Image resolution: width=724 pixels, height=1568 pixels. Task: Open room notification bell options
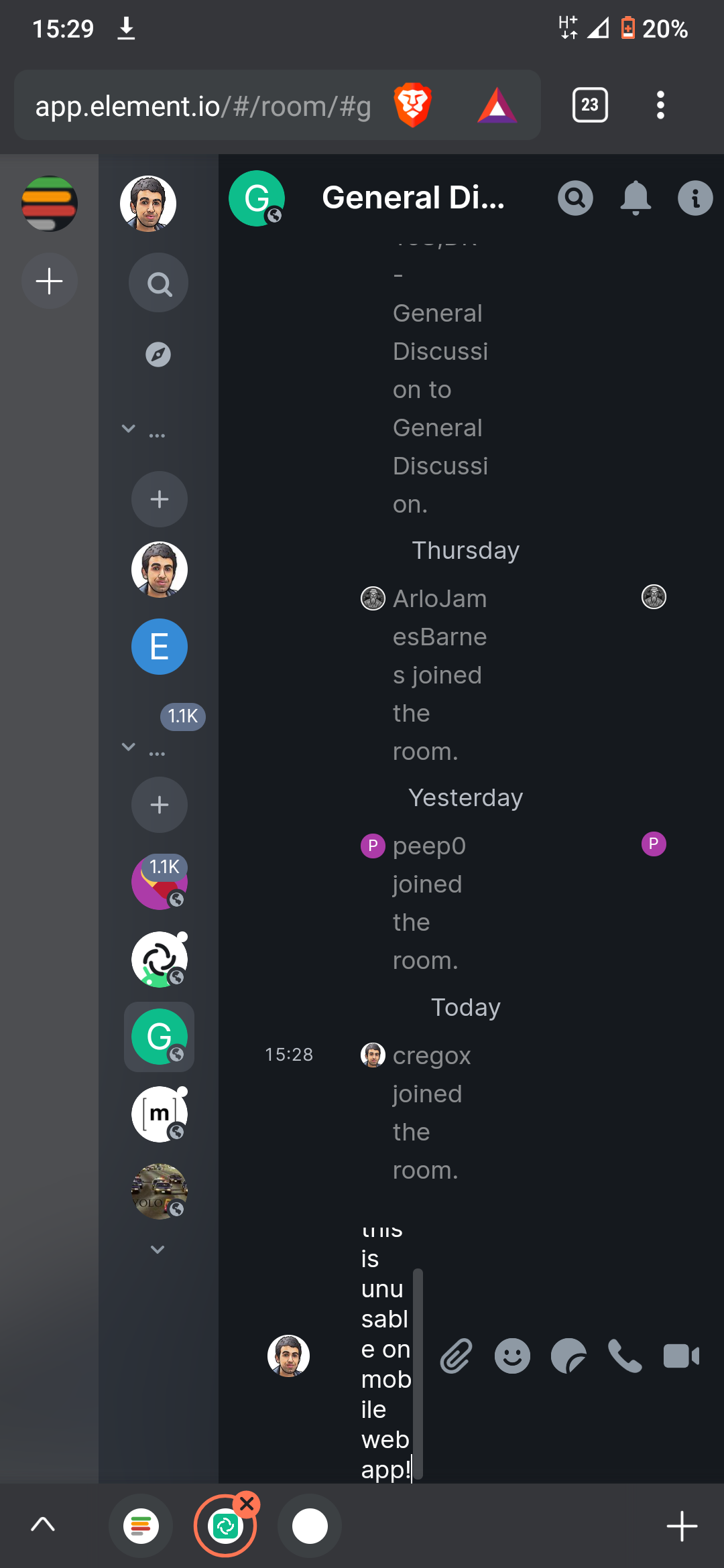pyautogui.click(x=636, y=198)
